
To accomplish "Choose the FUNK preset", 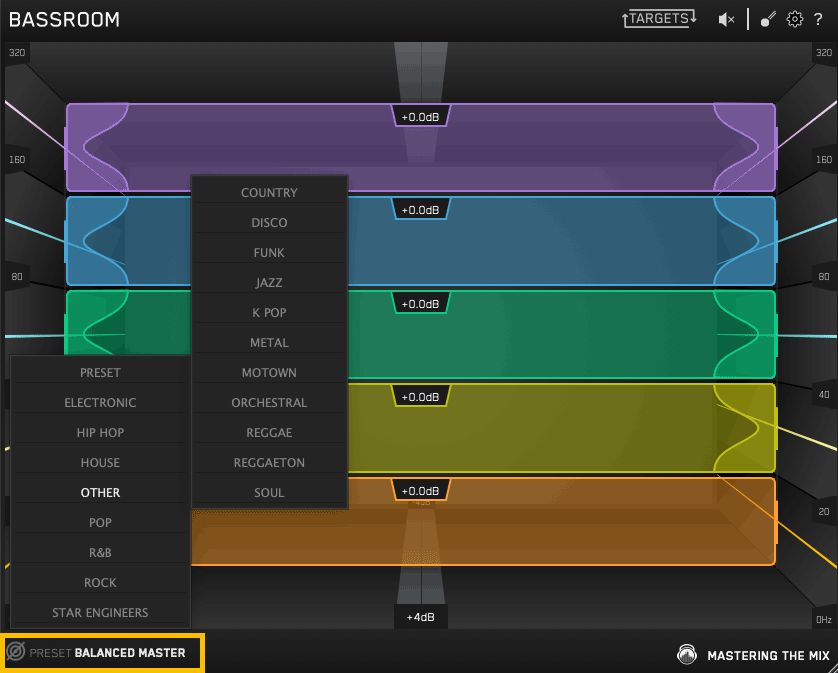I will pyautogui.click(x=269, y=252).
